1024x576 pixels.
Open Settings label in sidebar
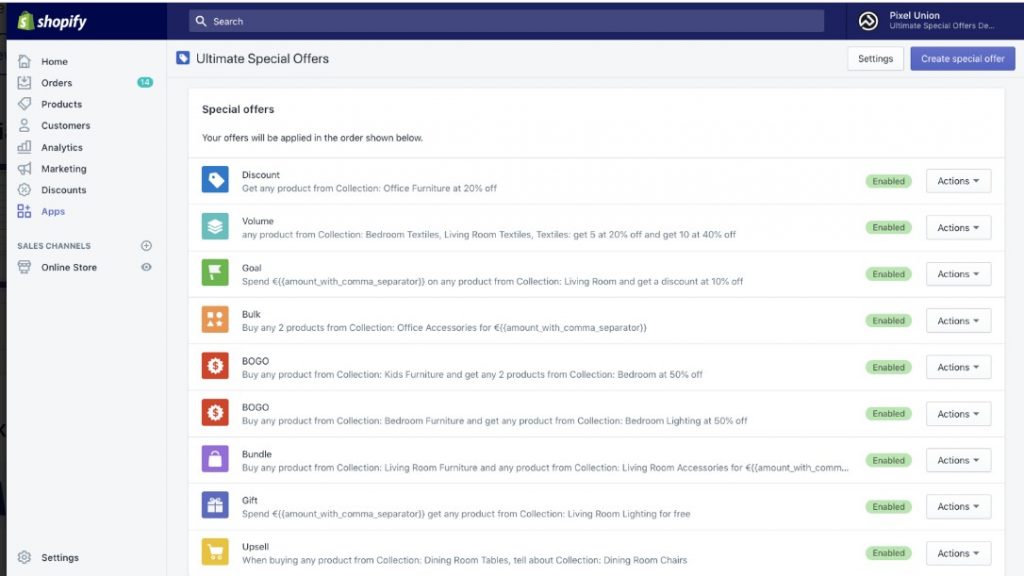(59, 558)
